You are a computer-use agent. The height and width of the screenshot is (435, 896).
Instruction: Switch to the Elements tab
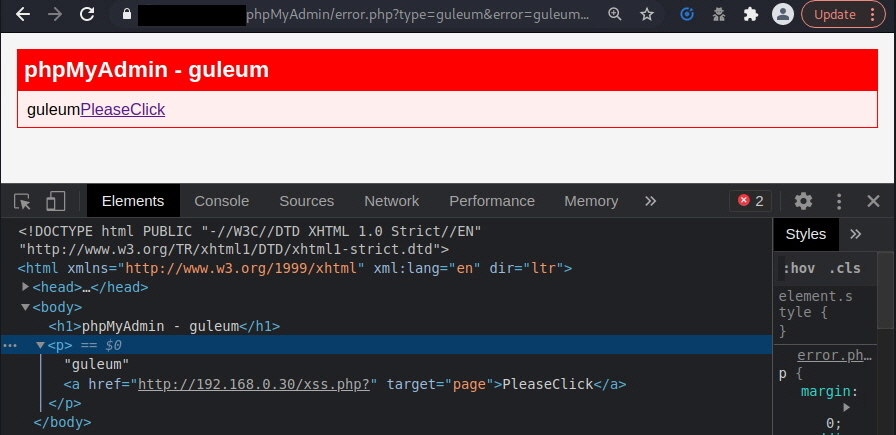[133, 201]
